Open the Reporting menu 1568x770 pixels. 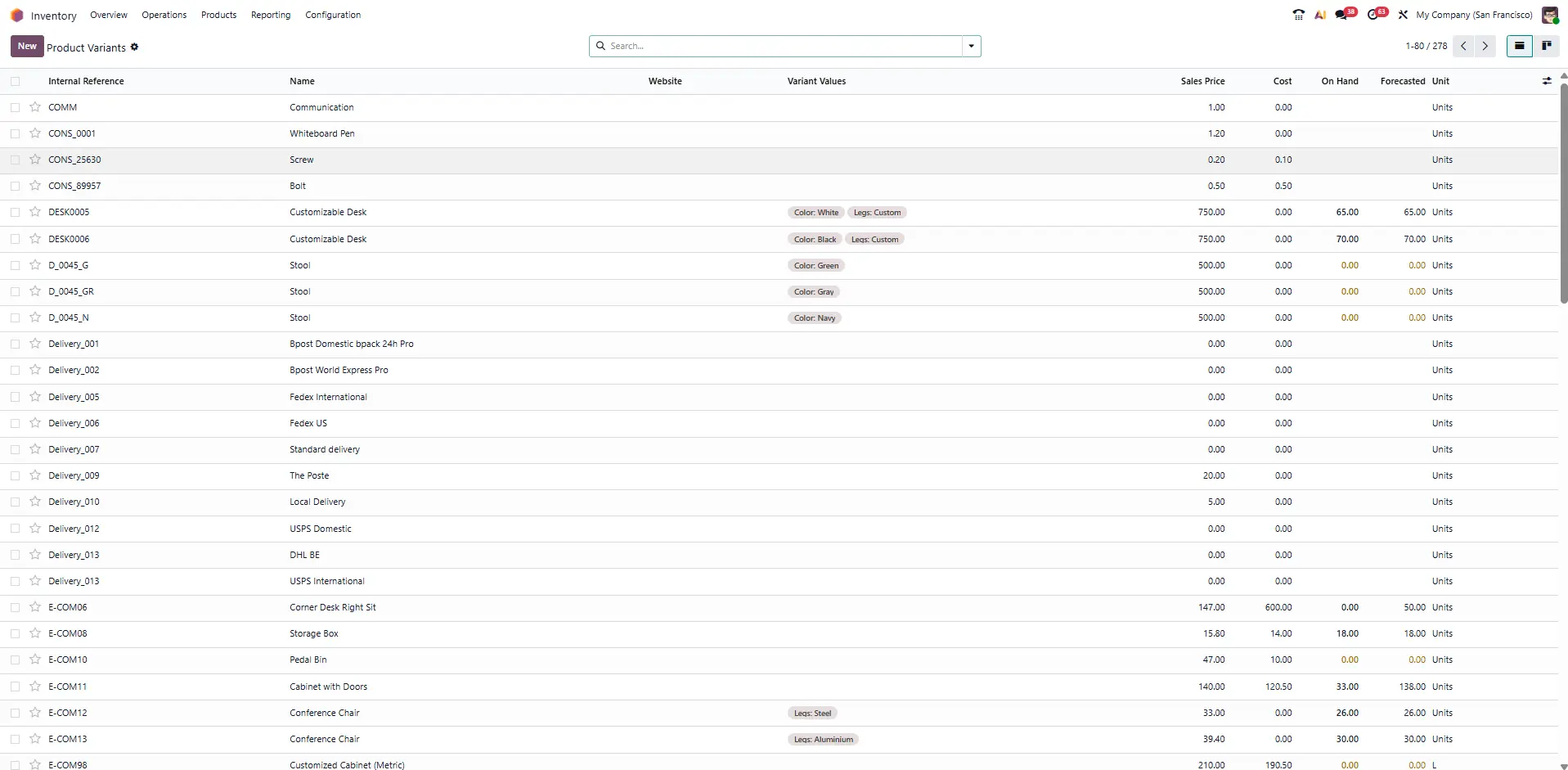(270, 14)
